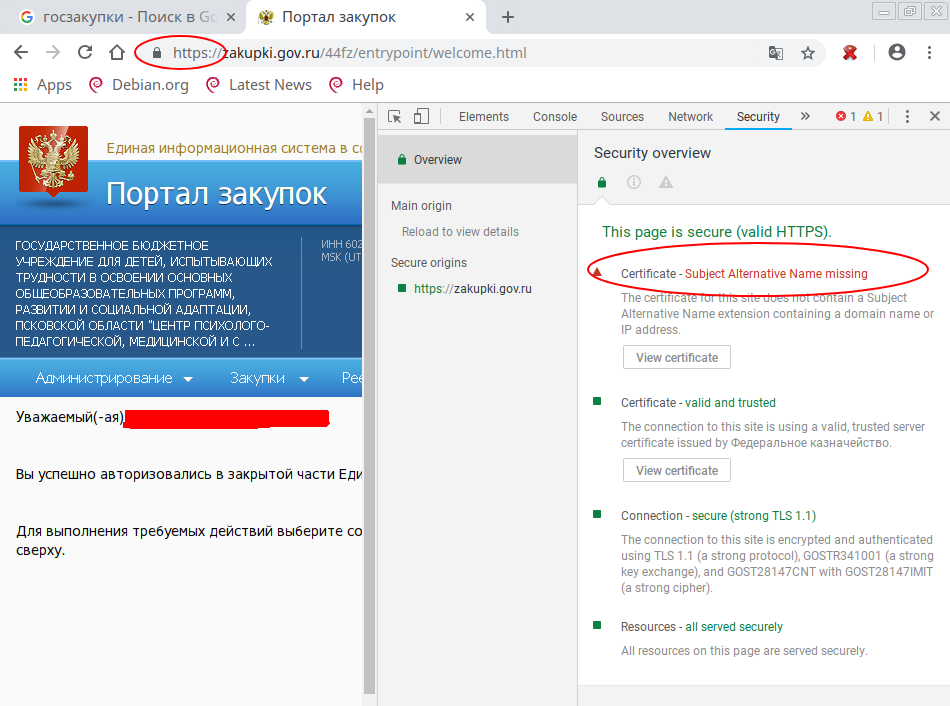Screen dimensions: 950x706
Task: Click the red error count indicator
Action: tap(846, 116)
